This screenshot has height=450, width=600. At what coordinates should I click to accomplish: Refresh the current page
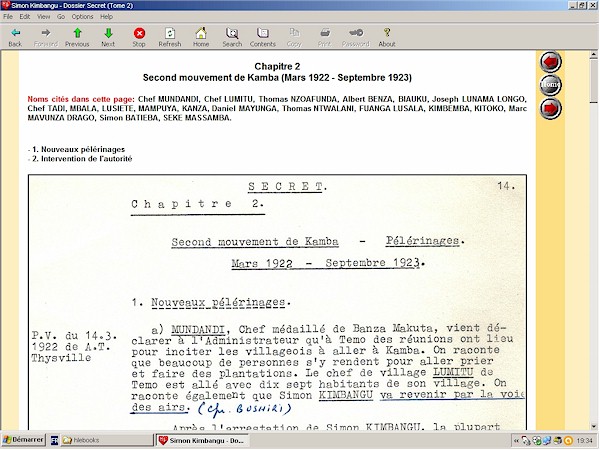(170, 37)
